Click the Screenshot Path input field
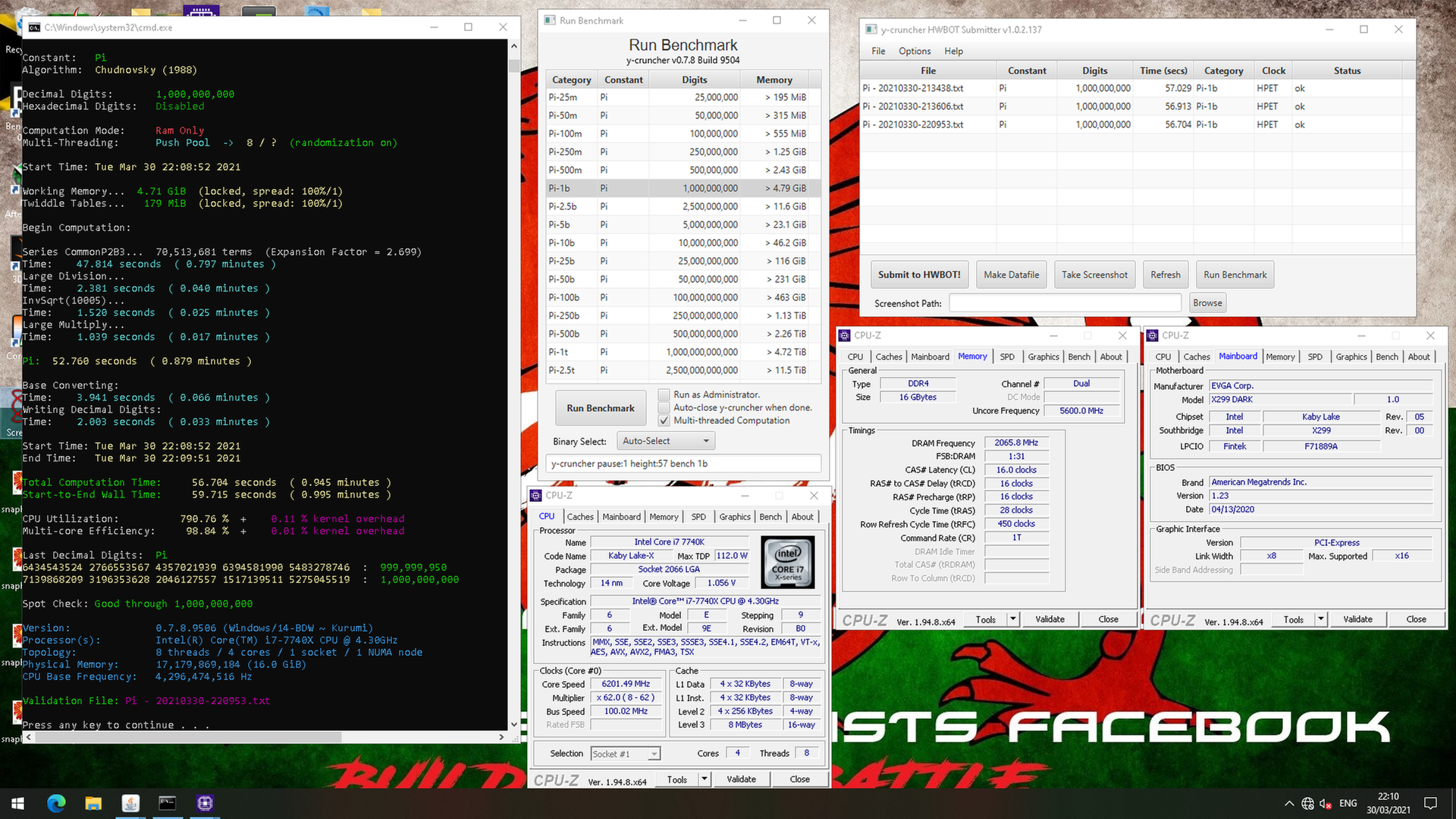Screen dimensions: 1456x819 [x=1065, y=303]
